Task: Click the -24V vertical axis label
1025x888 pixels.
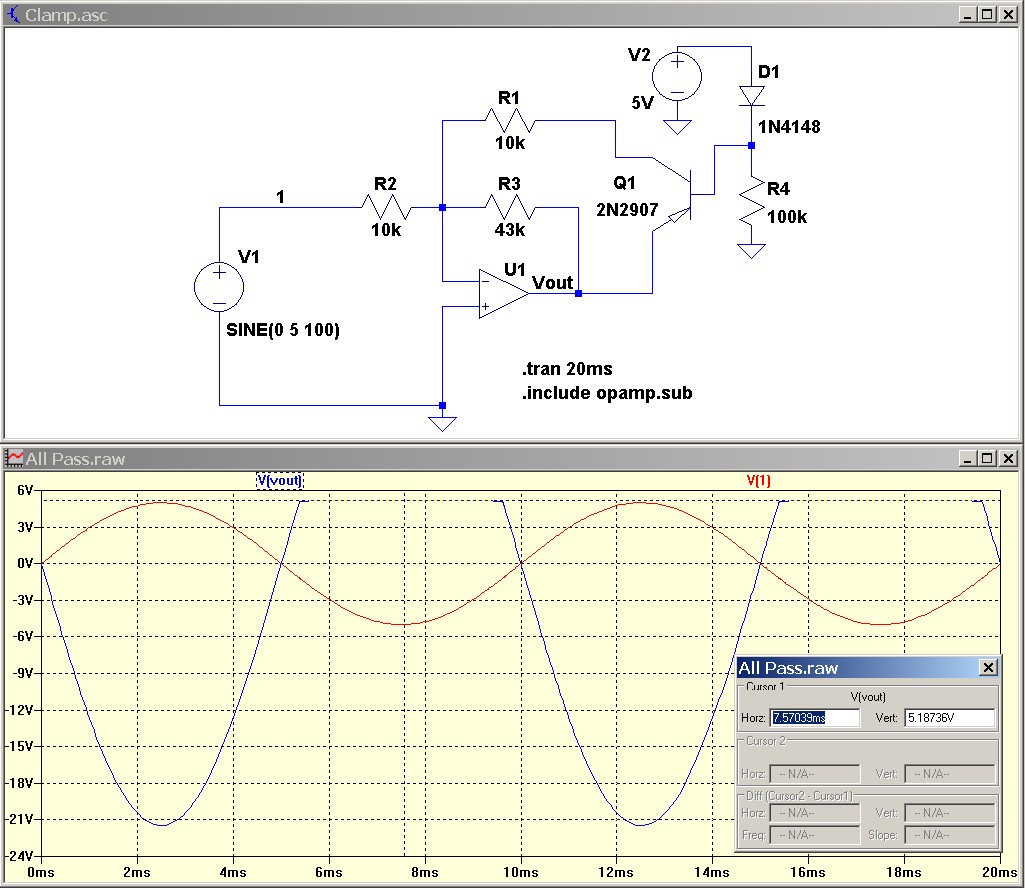Action: pos(20,855)
